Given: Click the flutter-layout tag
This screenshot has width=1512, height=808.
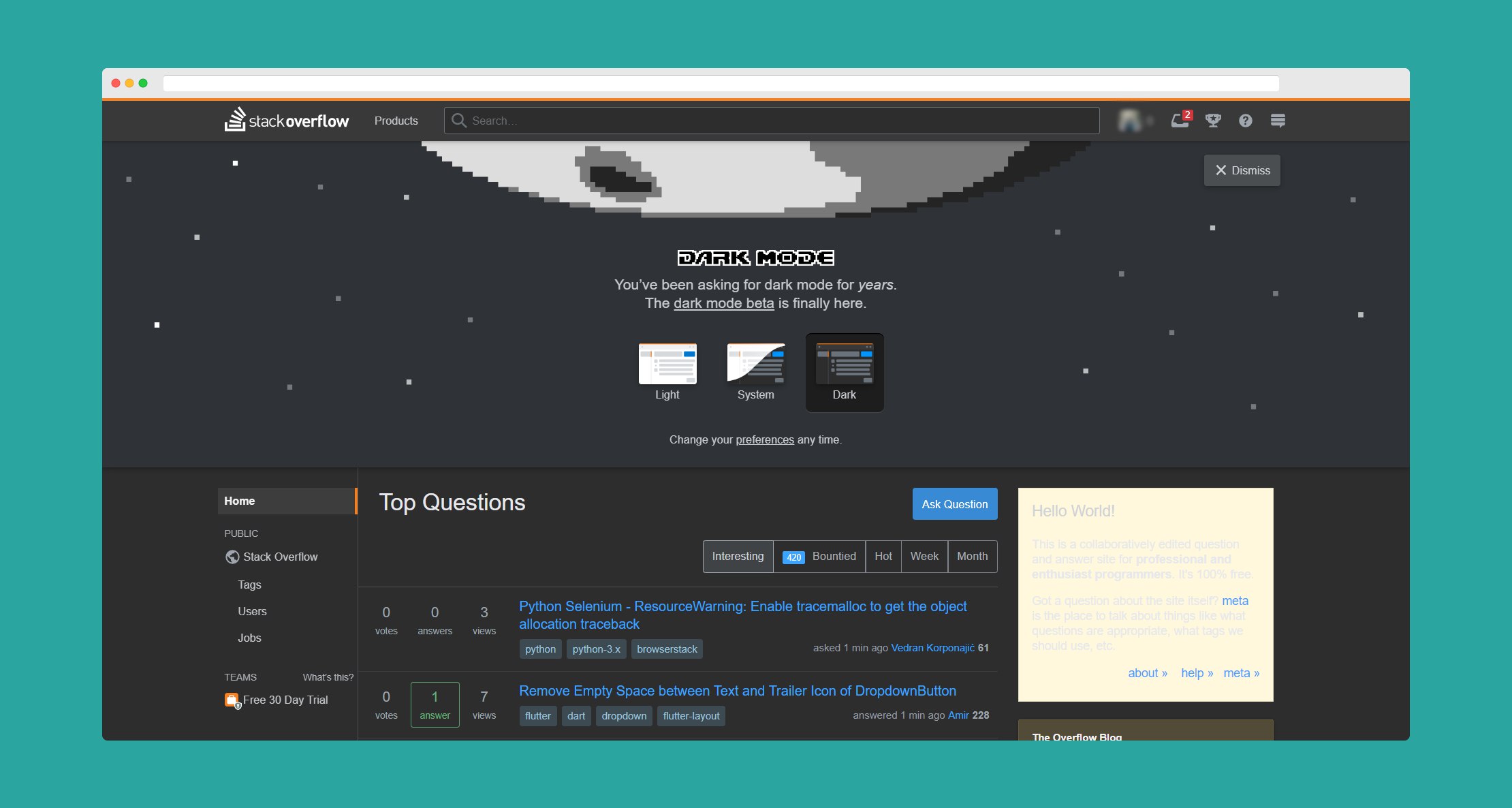Looking at the screenshot, I should click(691, 716).
